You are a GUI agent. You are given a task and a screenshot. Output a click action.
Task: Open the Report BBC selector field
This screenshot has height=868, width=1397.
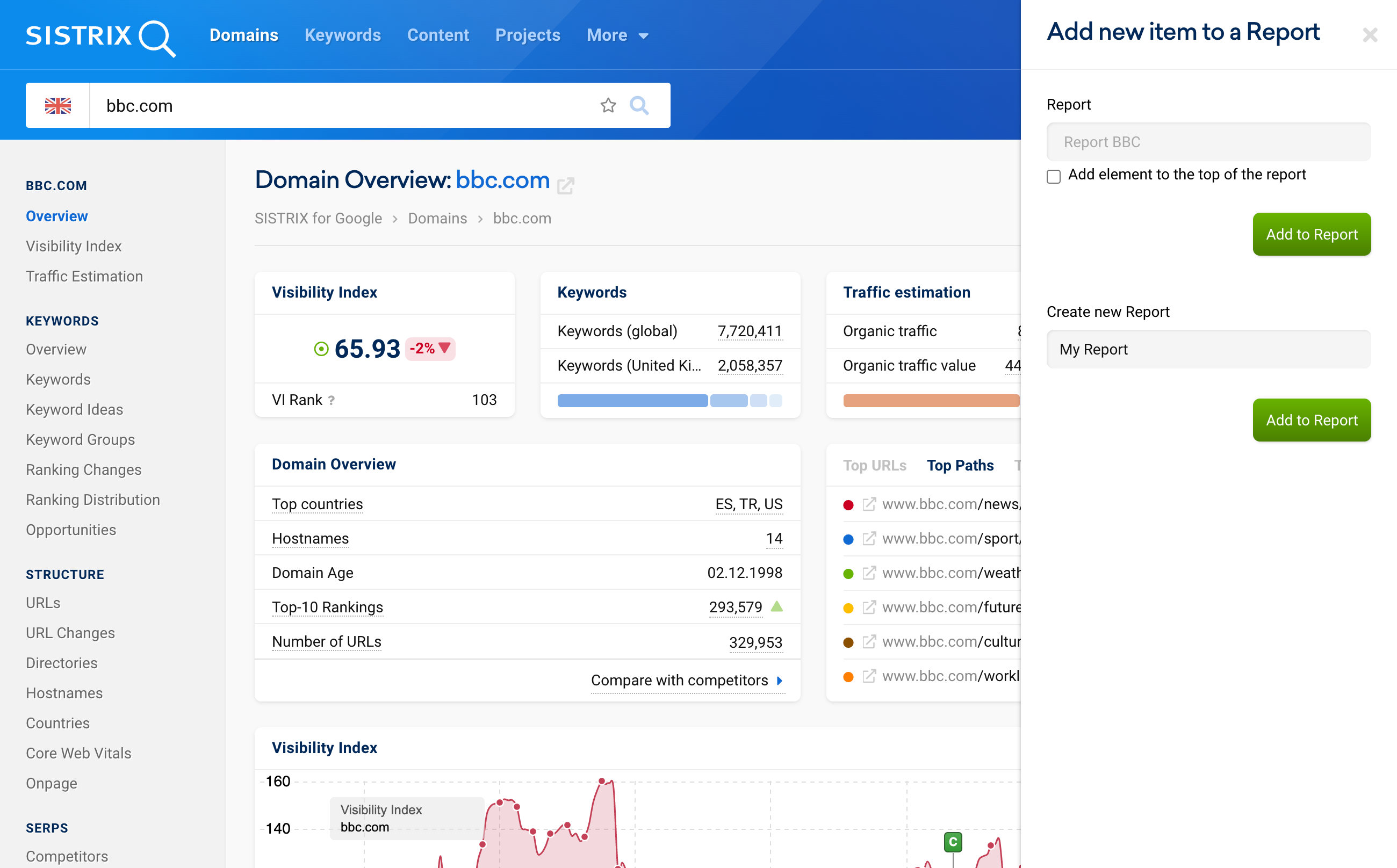point(1208,142)
